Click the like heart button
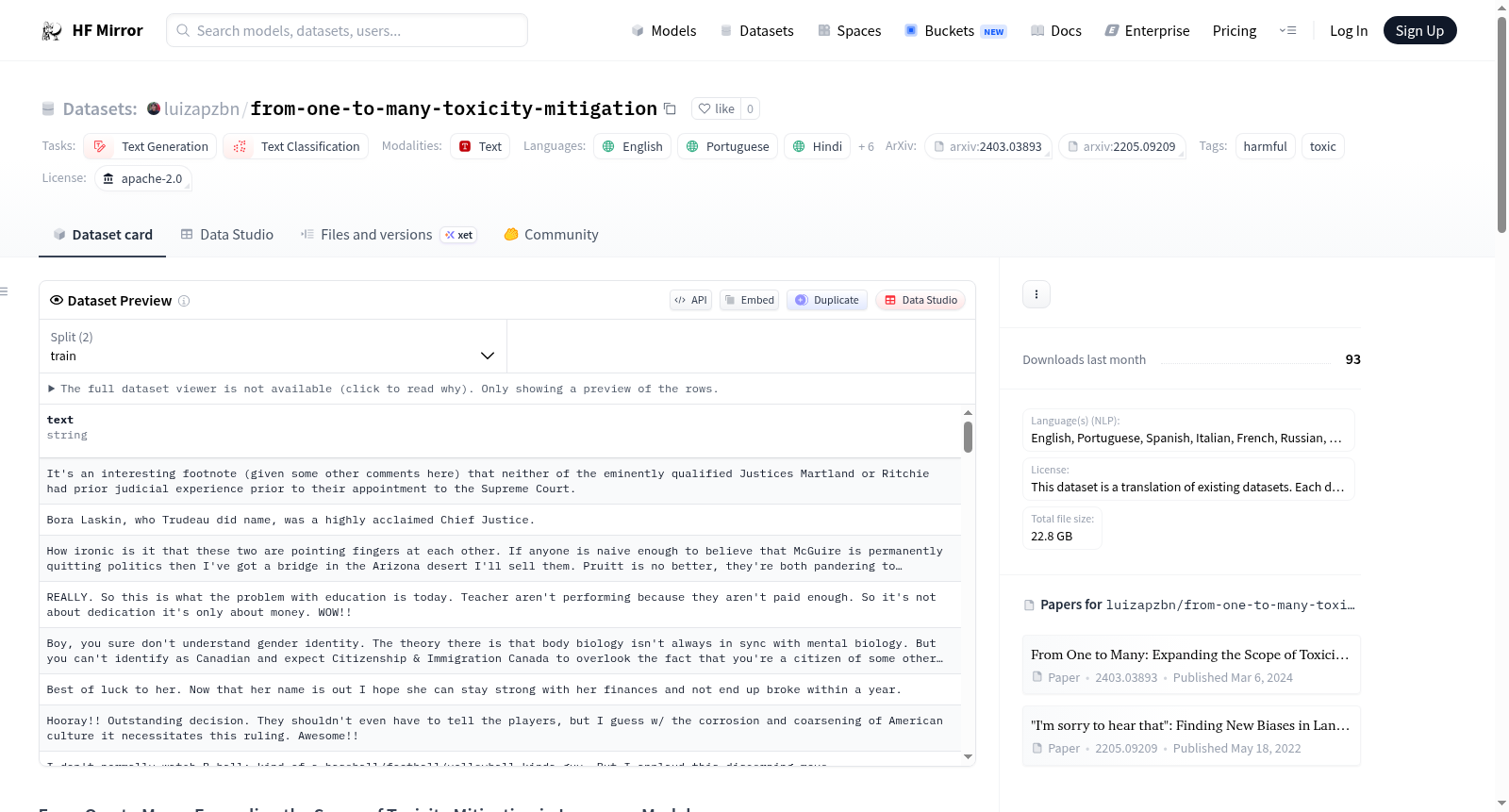 [x=717, y=108]
